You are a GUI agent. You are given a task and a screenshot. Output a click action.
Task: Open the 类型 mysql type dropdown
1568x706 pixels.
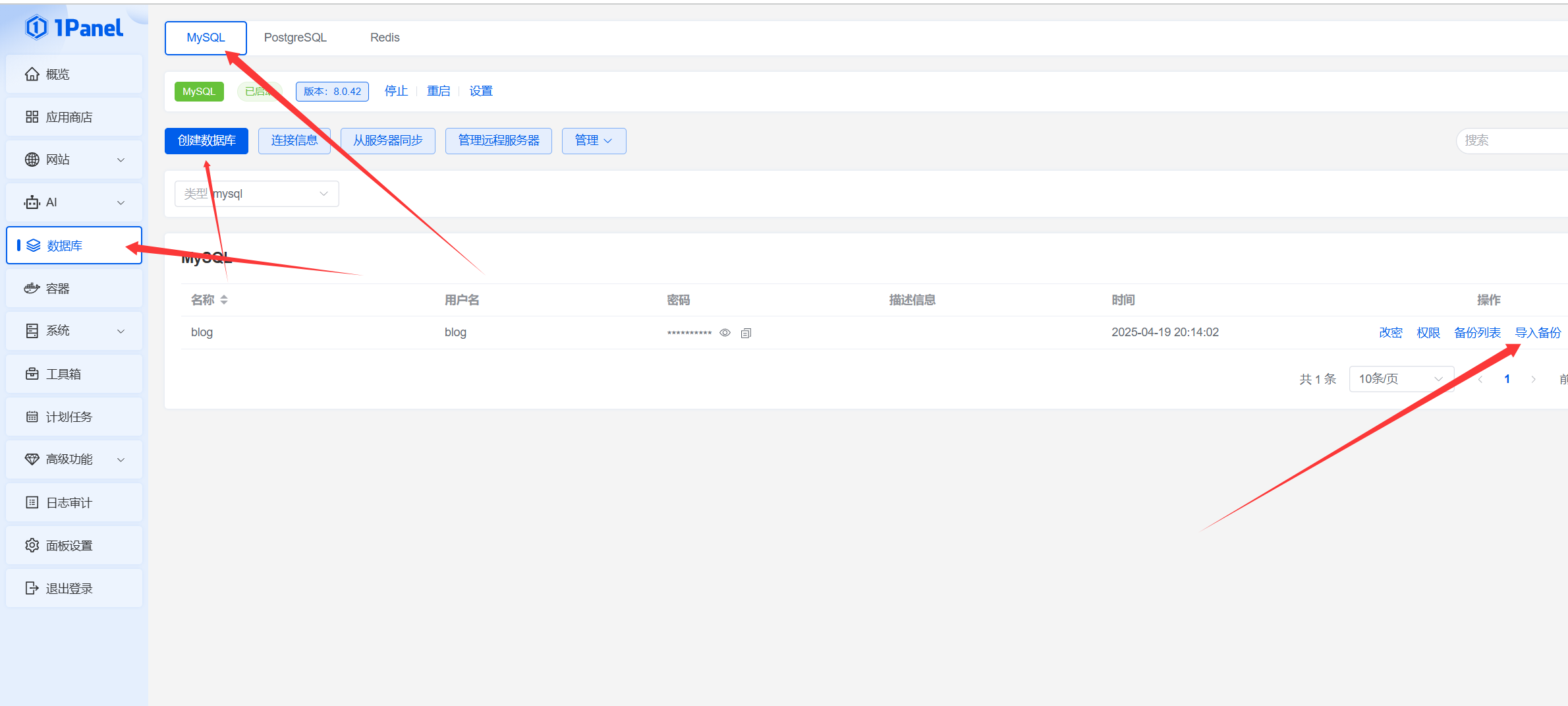click(256, 194)
